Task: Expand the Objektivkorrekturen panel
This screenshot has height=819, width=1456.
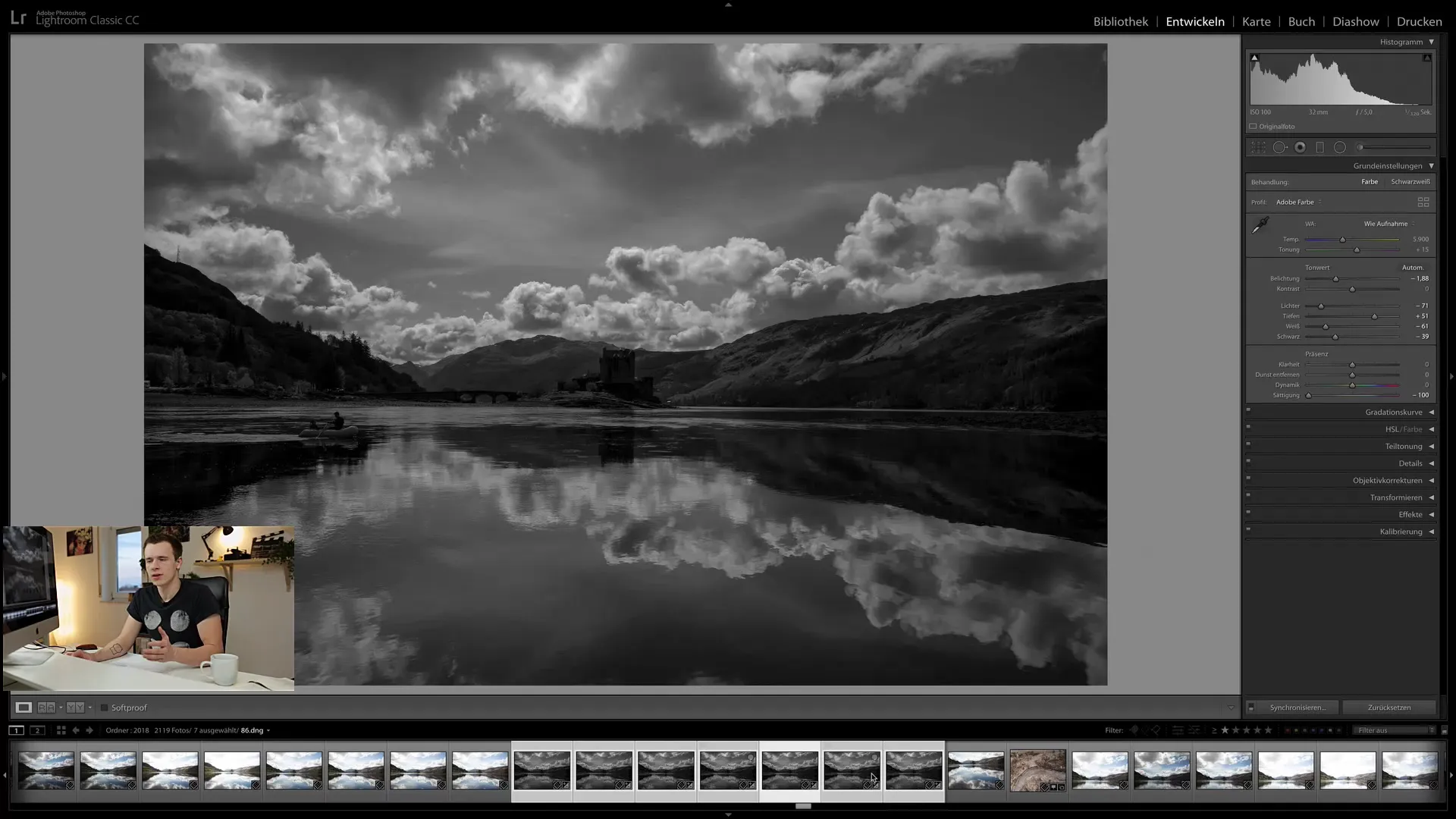Action: click(x=1432, y=481)
